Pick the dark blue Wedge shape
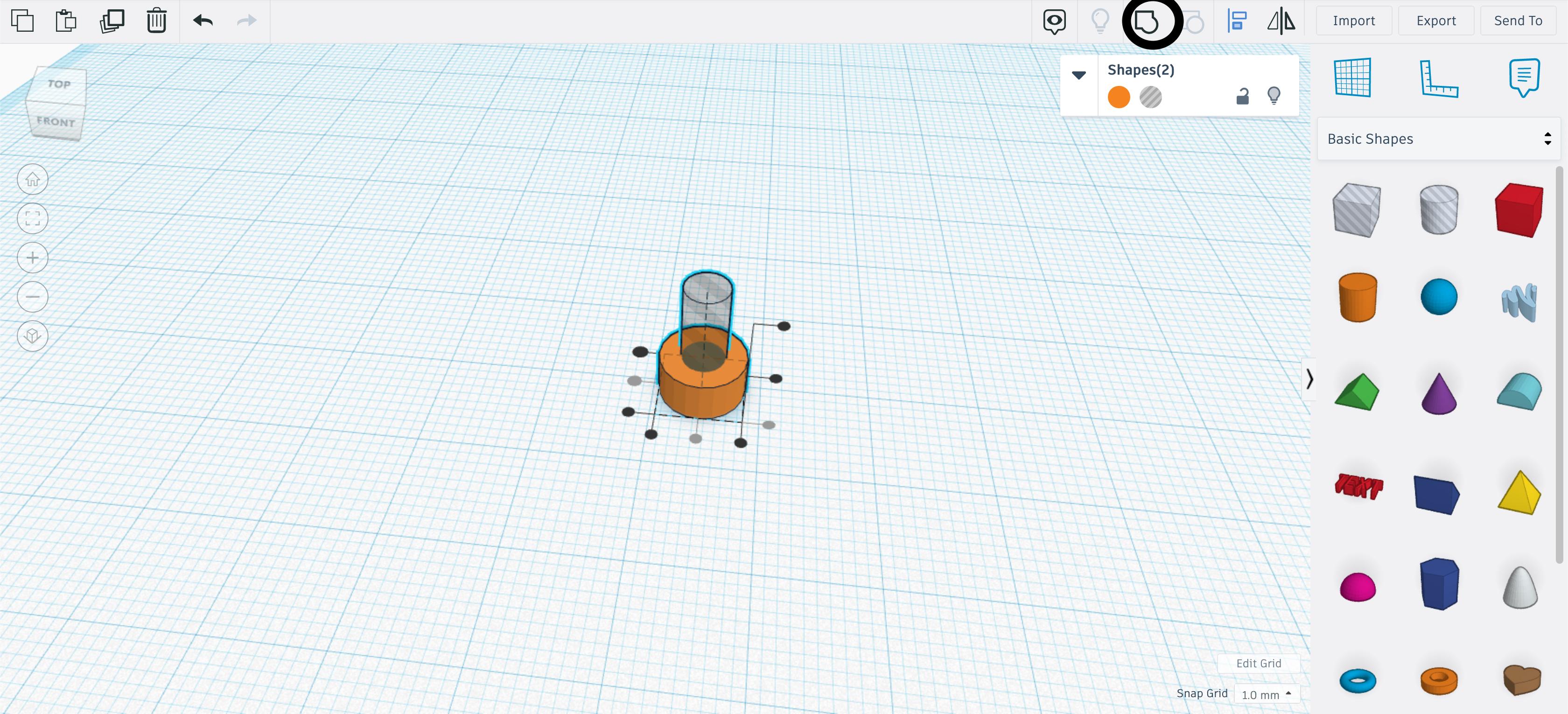Image resolution: width=1568 pixels, height=714 pixels. [1436, 495]
